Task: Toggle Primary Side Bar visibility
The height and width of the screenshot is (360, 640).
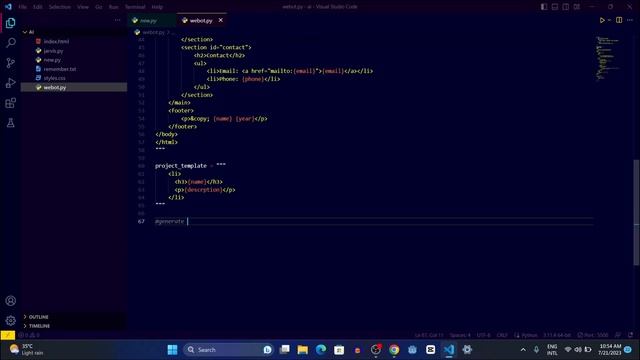Action: pos(544,7)
